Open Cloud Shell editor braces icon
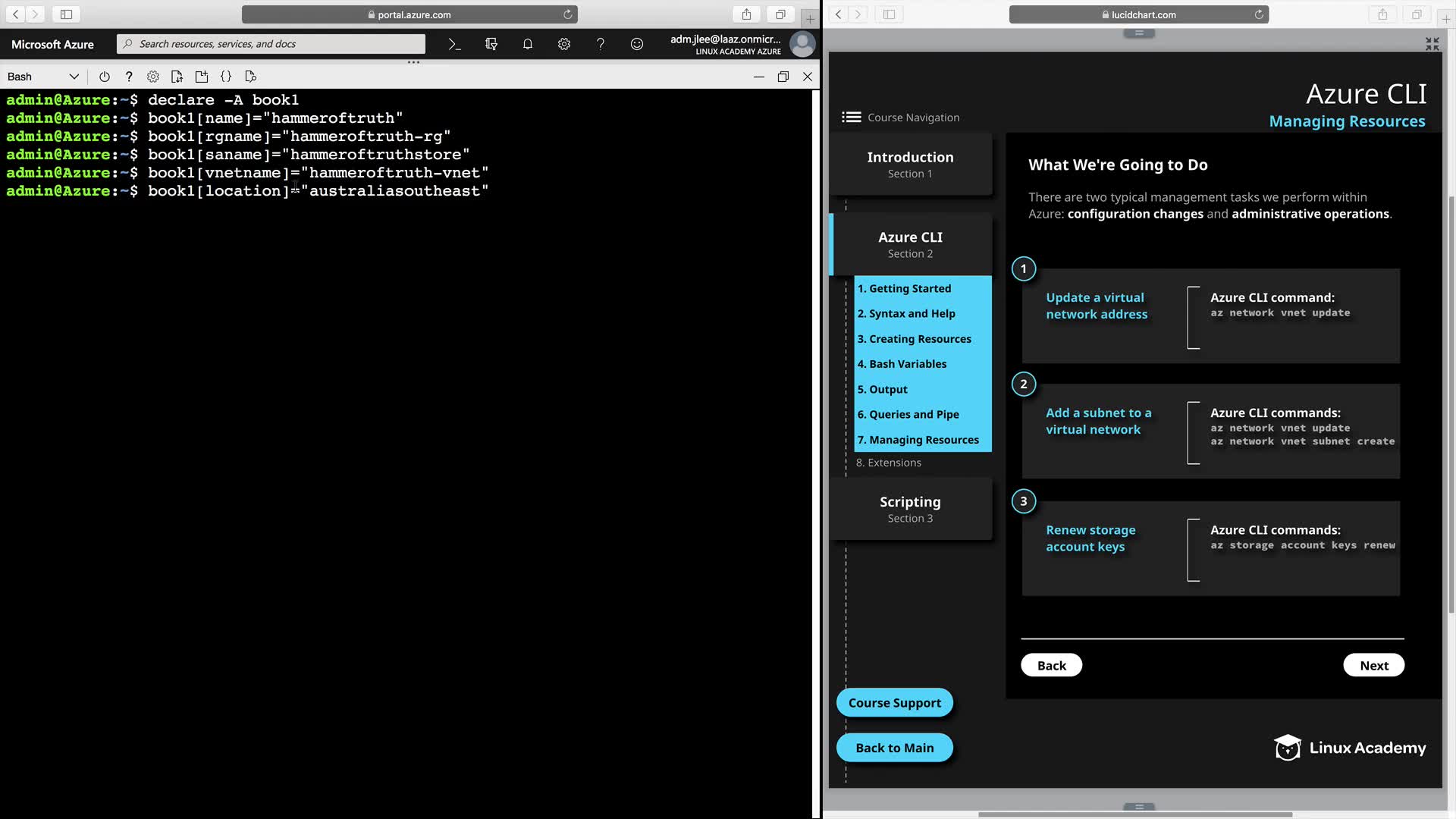The width and height of the screenshot is (1456, 819). [226, 77]
